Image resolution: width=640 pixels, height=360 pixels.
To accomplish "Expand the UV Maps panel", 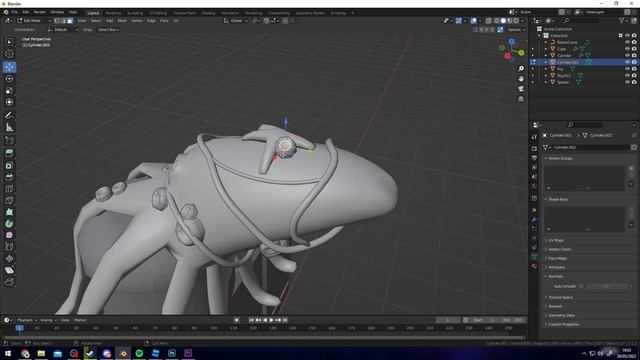I will click(x=556, y=240).
